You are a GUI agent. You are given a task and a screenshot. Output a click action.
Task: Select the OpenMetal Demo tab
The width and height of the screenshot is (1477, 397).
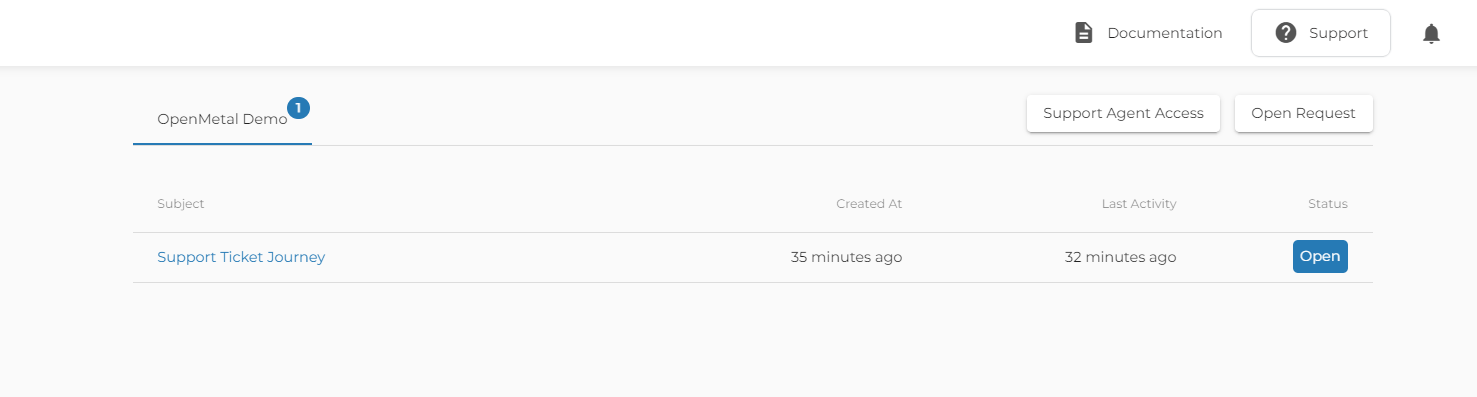point(222,119)
